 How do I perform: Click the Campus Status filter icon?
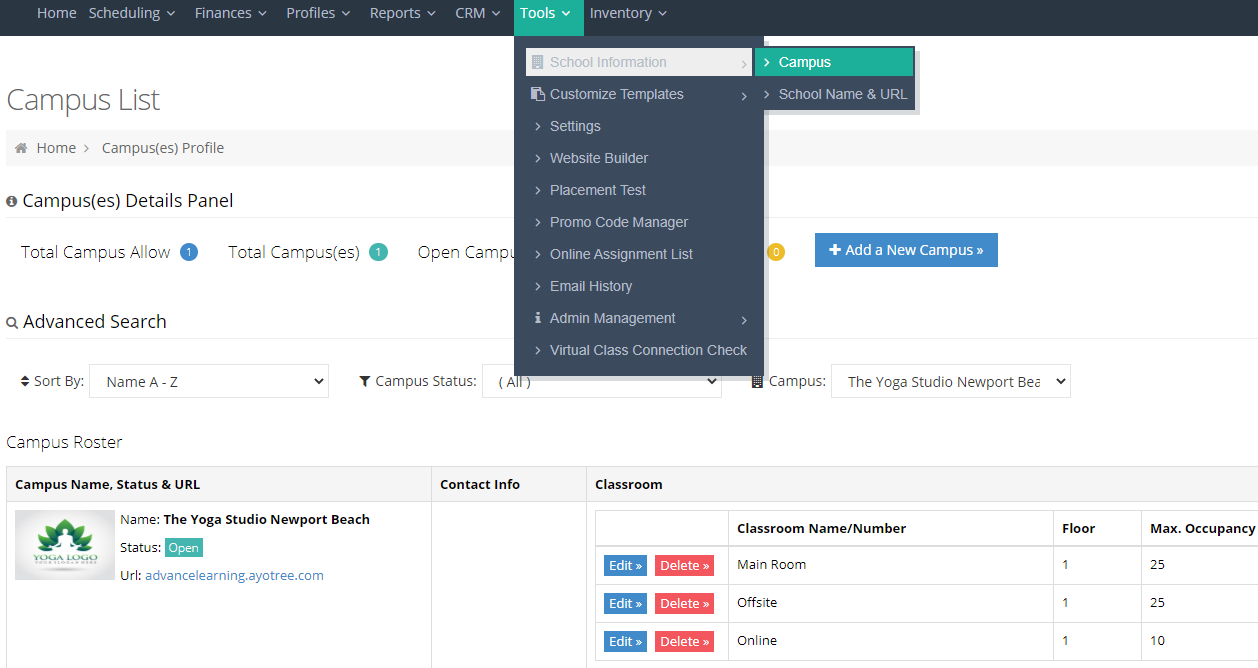point(365,381)
